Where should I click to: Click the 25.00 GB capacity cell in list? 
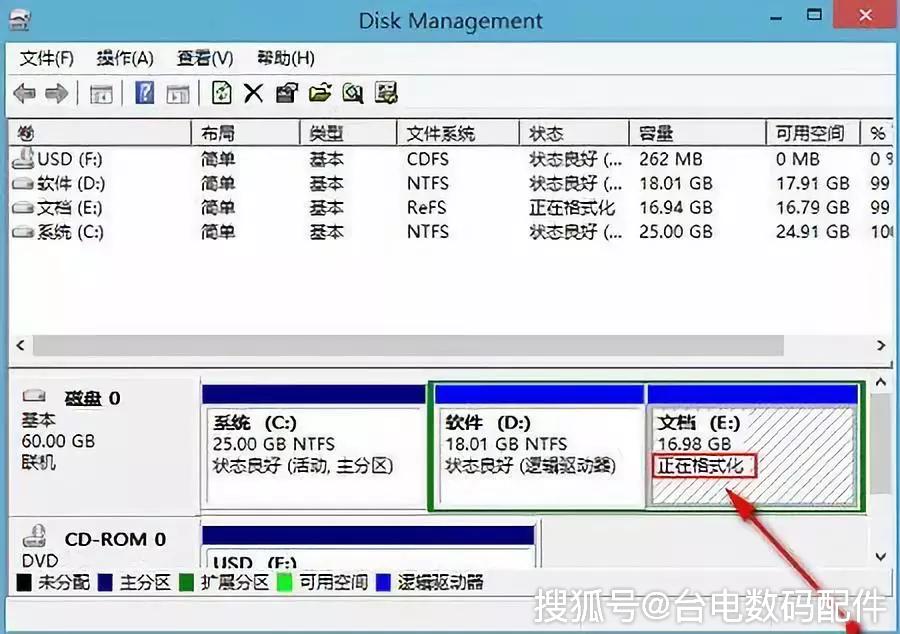coord(676,231)
